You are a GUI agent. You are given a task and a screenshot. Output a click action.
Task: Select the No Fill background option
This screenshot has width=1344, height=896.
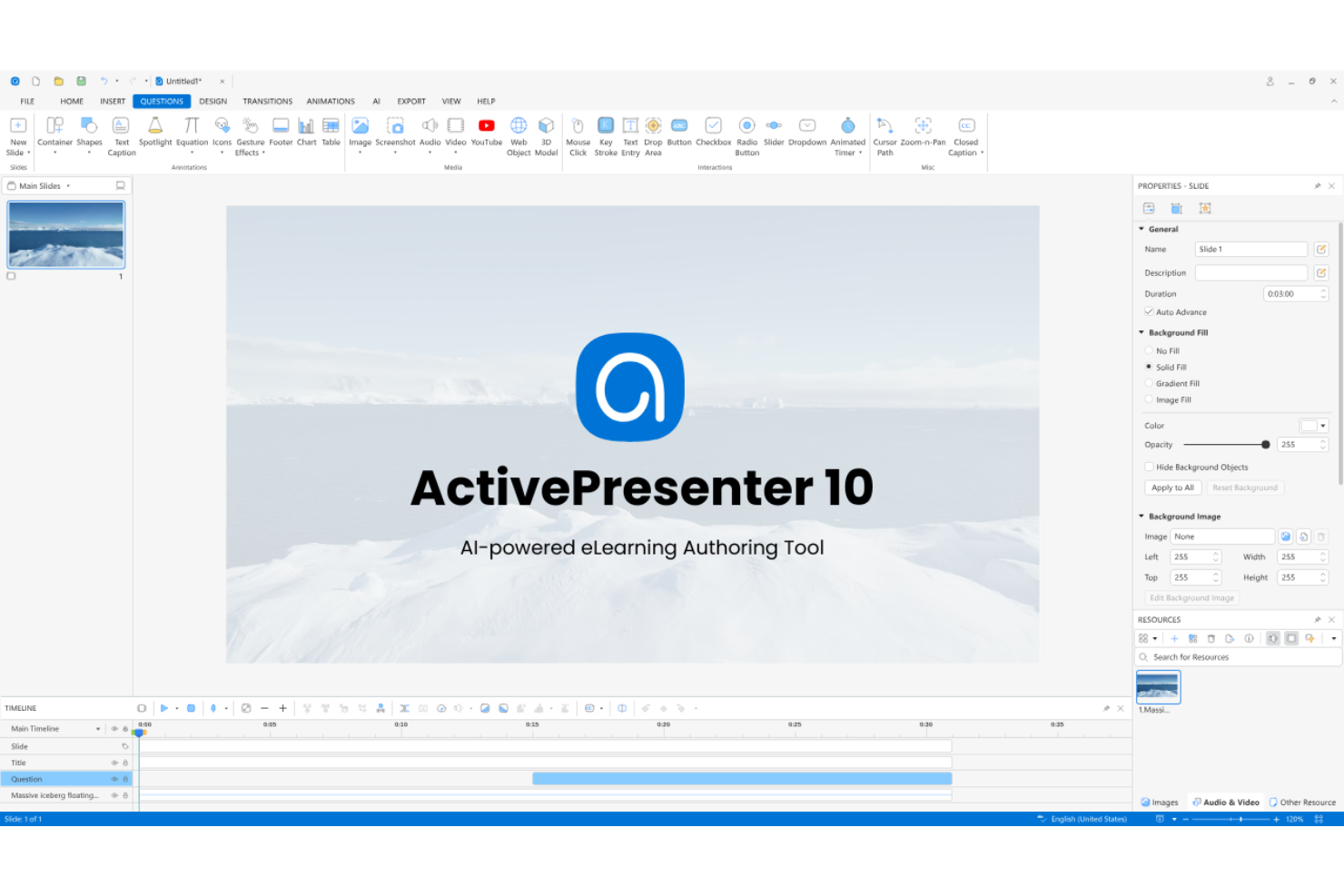tap(1149, 350)
